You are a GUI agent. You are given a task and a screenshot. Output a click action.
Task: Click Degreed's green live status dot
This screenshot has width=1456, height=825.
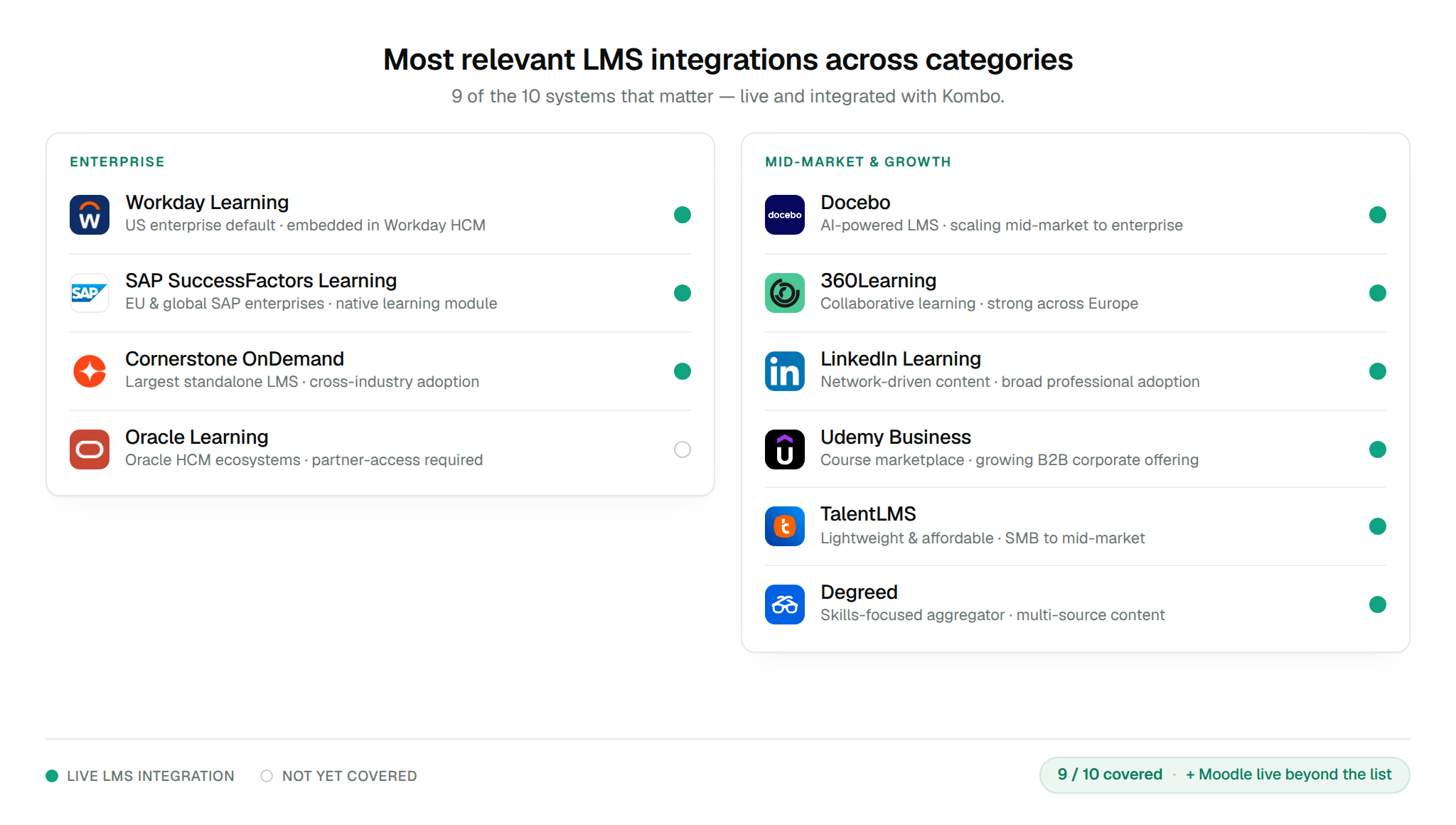1378,605
